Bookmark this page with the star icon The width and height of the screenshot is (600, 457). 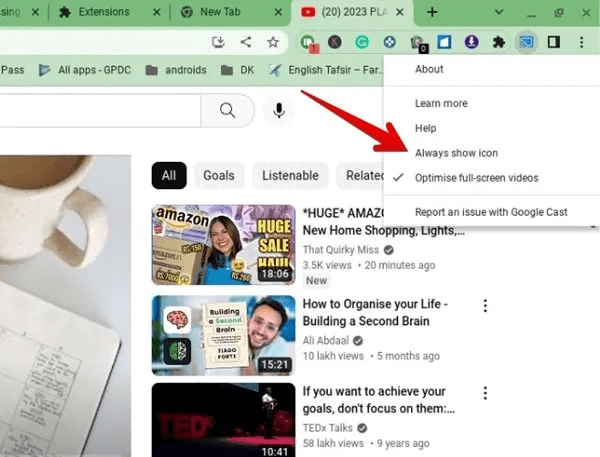[273, 42]
